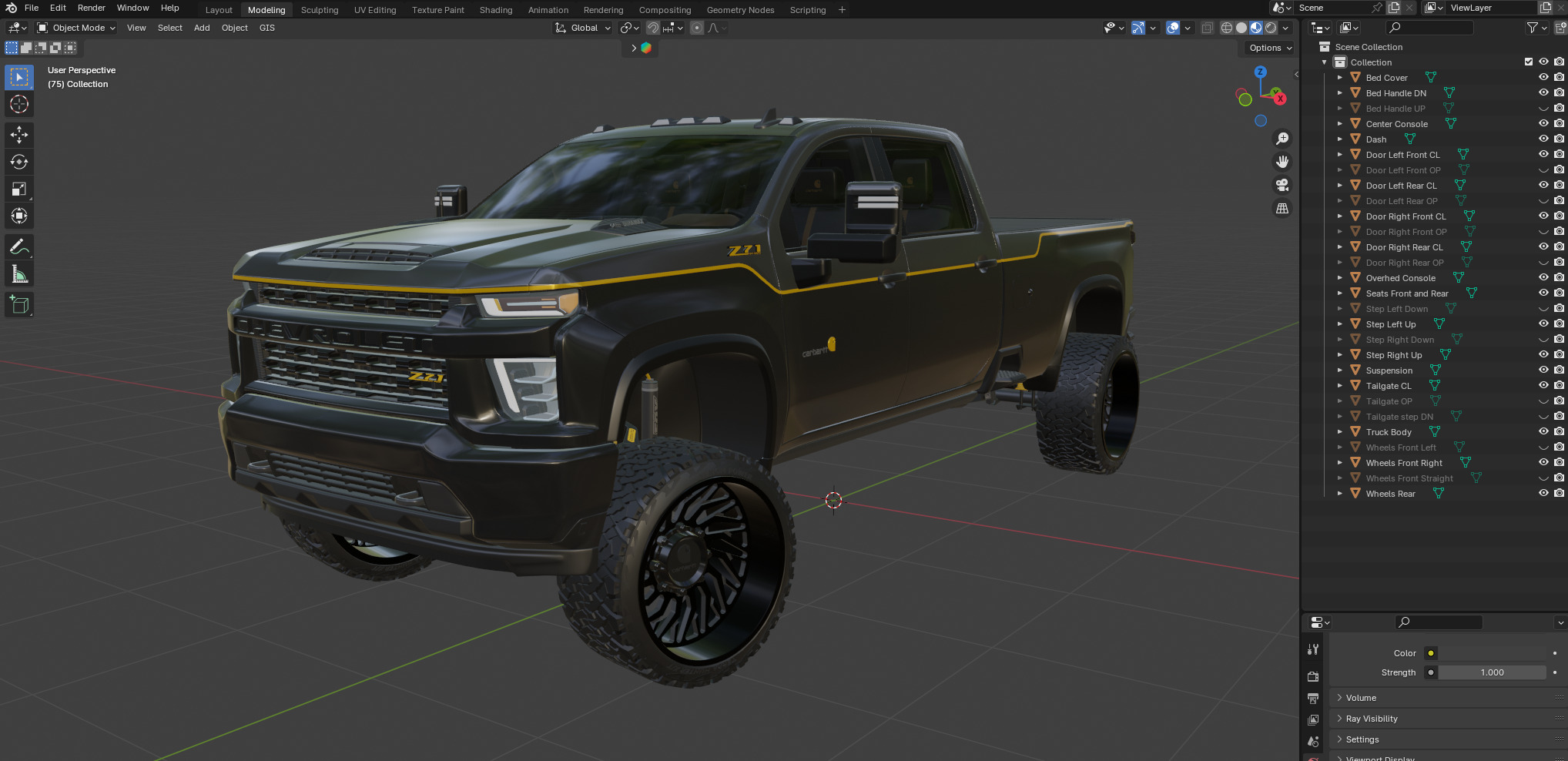Viewport: 1568px width, 761px height.
Task: Toggle X-Ray view button
Action: (x=1207, y=28)
